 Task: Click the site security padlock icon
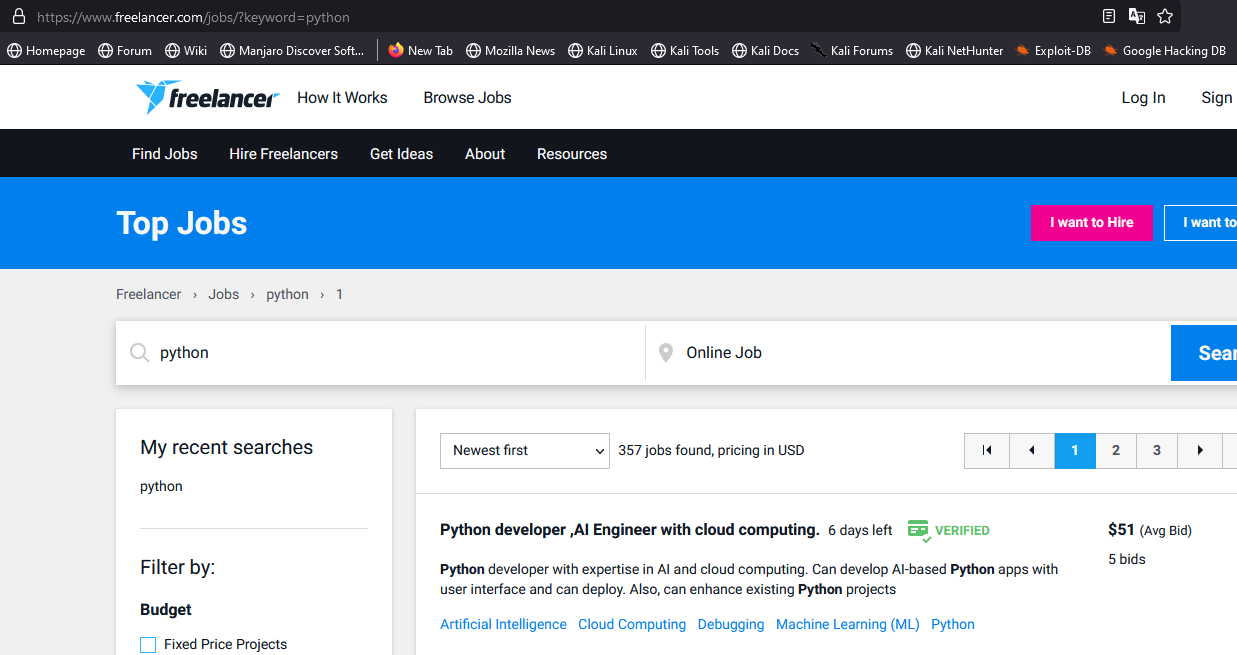[18, 17]
